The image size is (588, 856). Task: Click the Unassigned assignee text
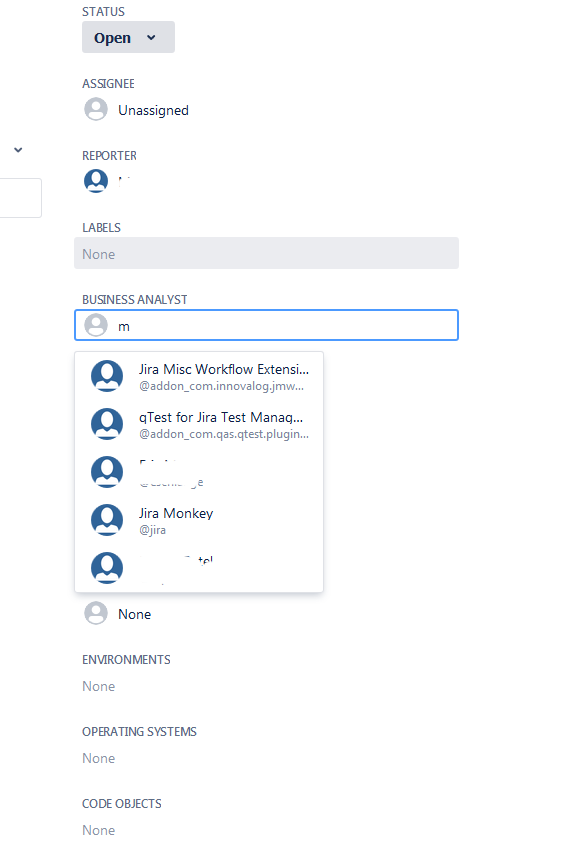coord(153,110)
